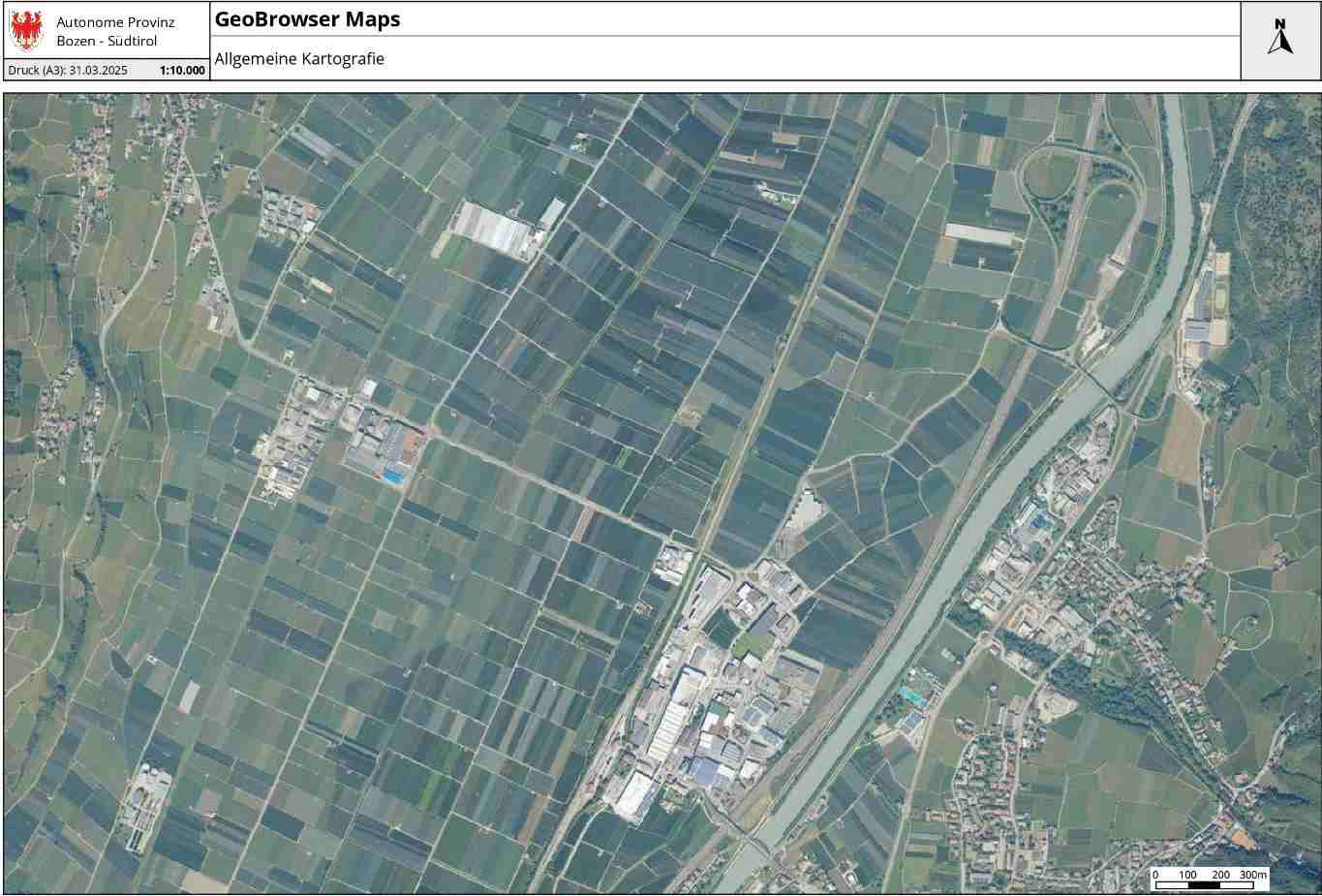Select the Allgemeine Kartografie subtitle
Screen dimensions: 1322x896
coord(299,59)
